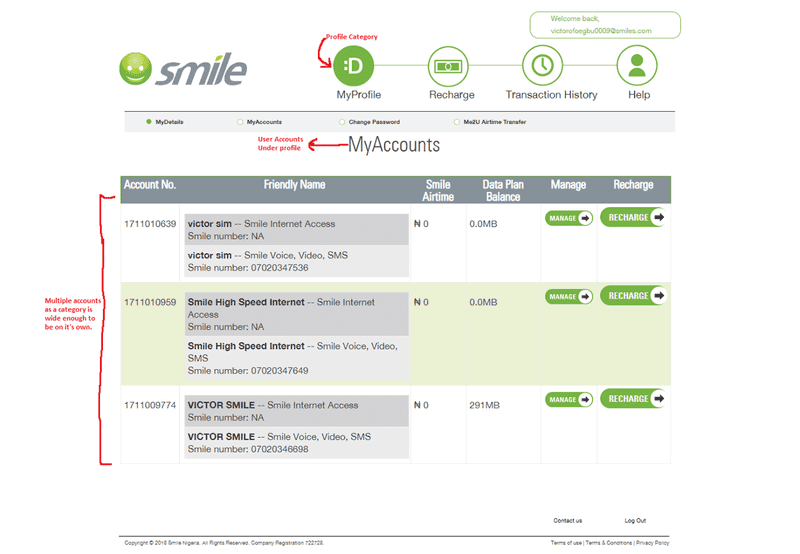Image resolution: width=800 pixels, height=554 pixels.
Task: Click Manage for account 1711010639
Action: pyautogui.click(x=569, y=218)
